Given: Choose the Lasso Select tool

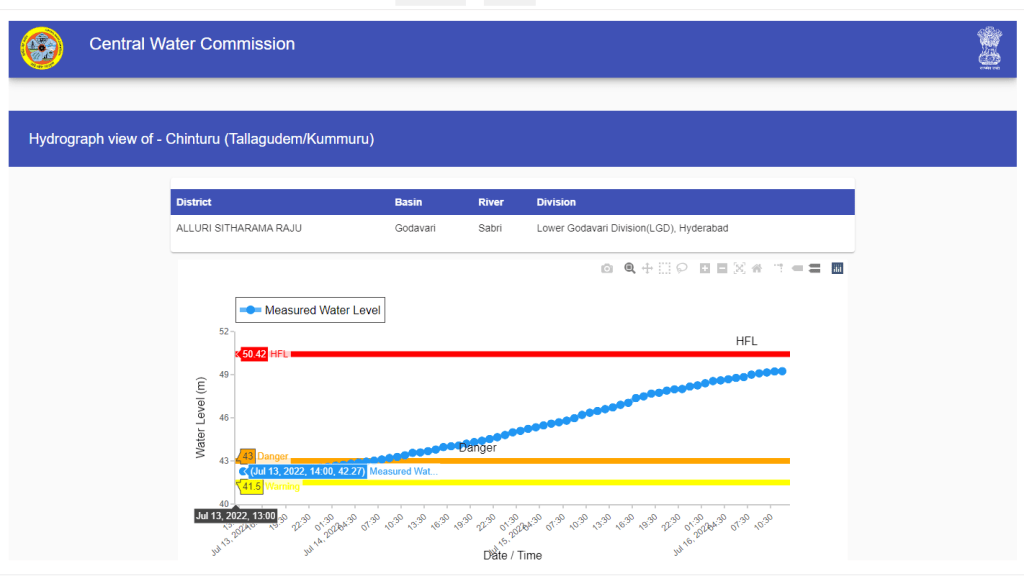Looking at the screenshot, I should (682, 268).
